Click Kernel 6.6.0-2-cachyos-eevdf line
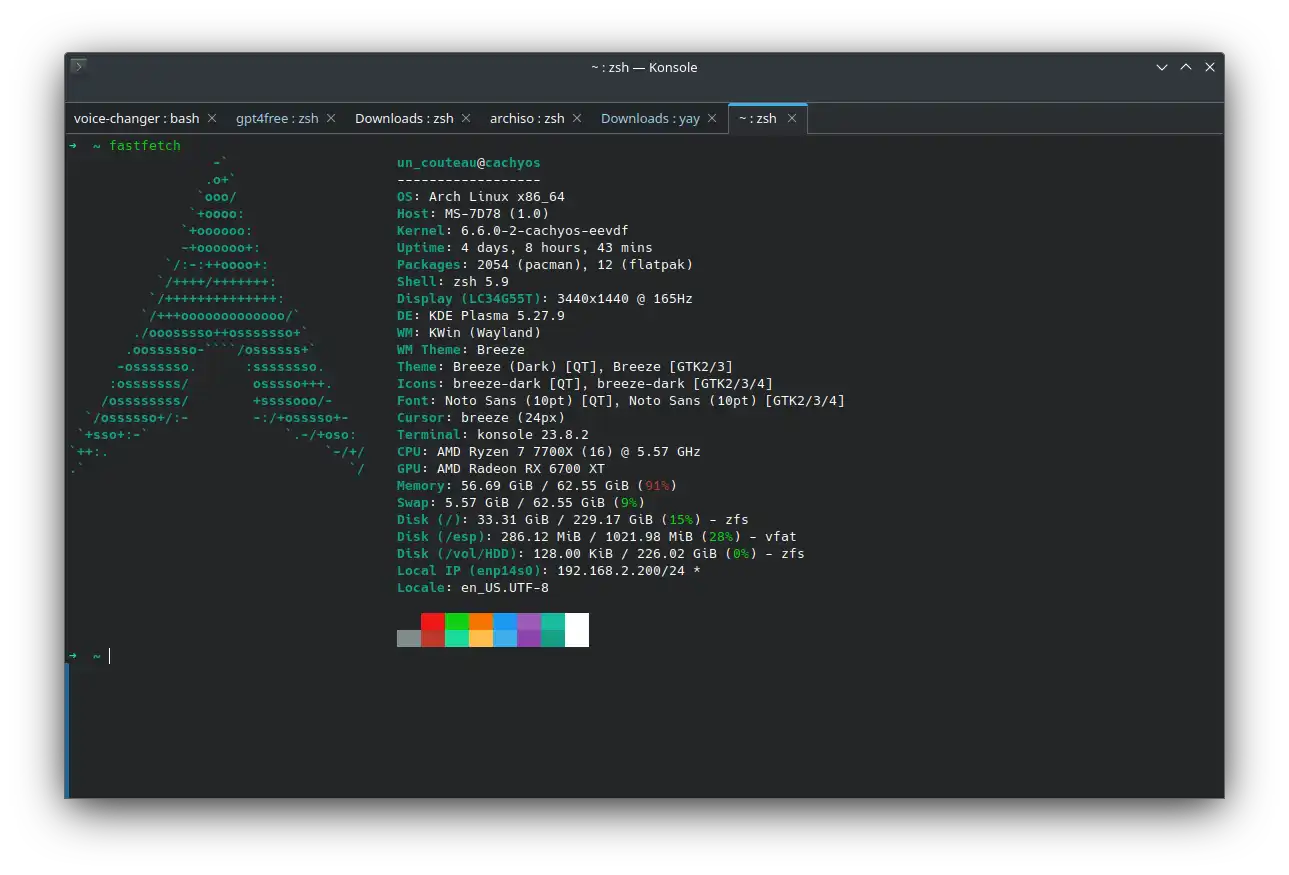The image size is (1289, 875). (513, 230)
